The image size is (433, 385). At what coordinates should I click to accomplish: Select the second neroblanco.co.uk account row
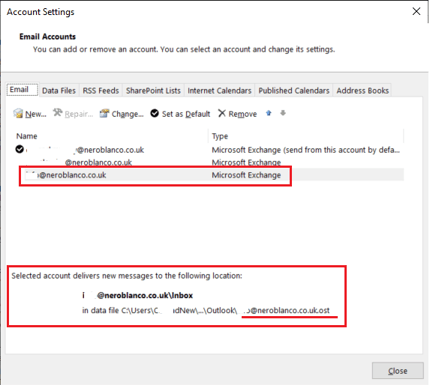tap(209, 162)
